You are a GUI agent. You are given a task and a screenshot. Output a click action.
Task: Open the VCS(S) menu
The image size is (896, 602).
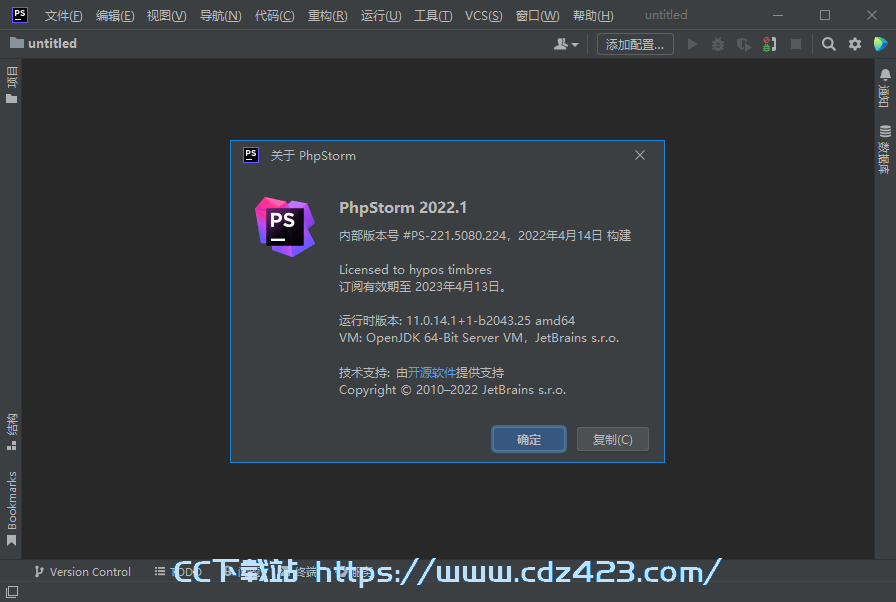483,15
